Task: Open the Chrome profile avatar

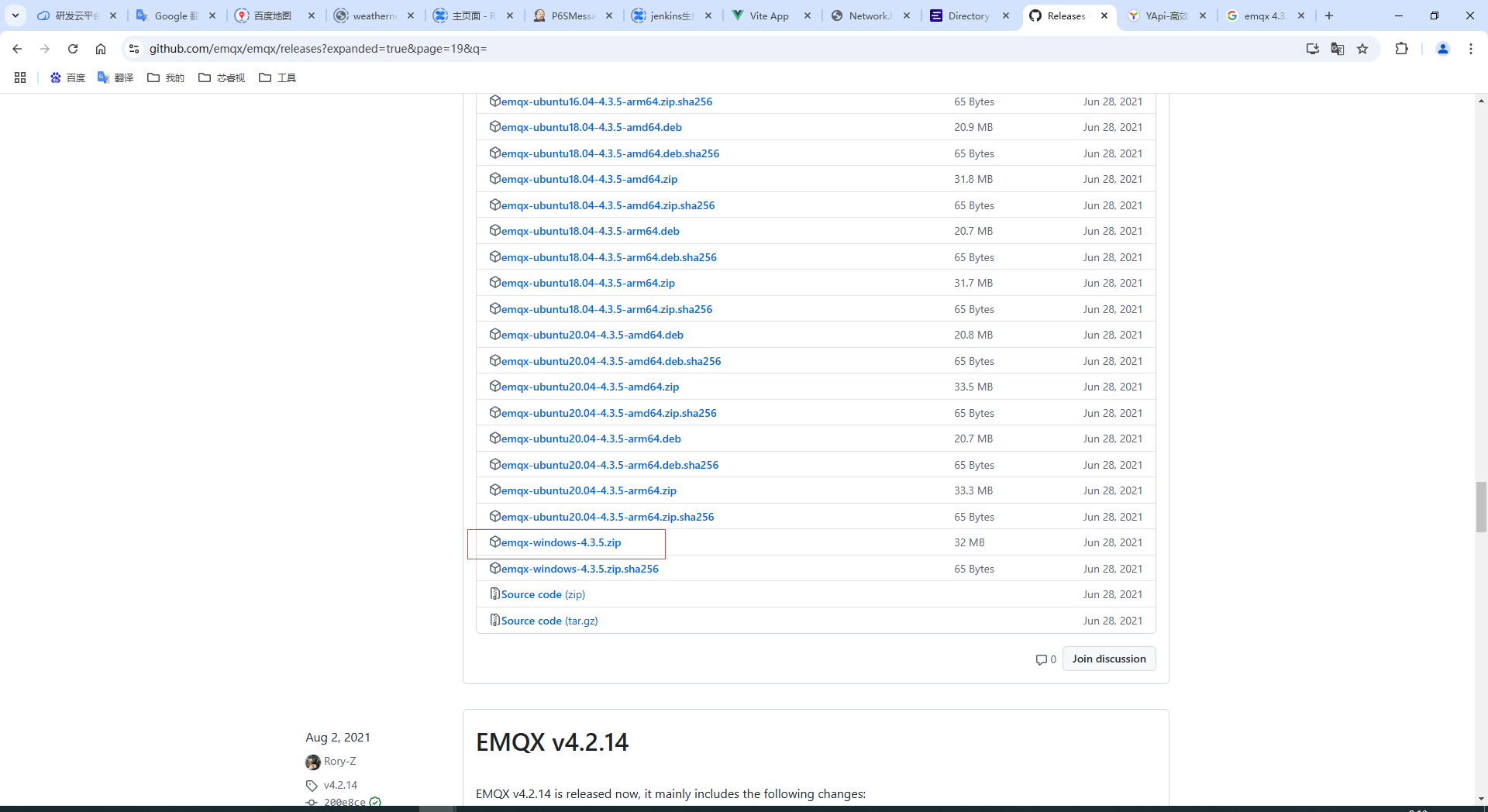Action: 1443,49
